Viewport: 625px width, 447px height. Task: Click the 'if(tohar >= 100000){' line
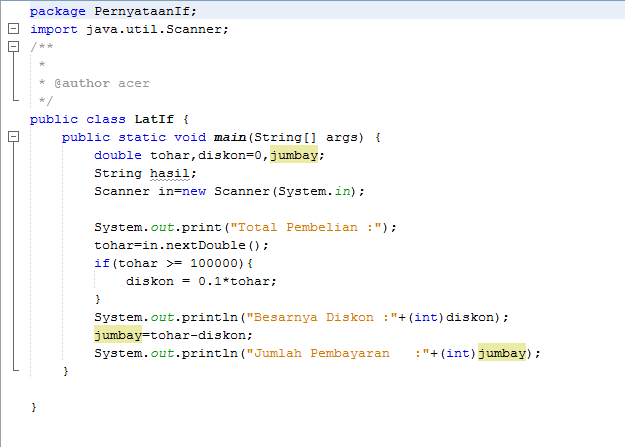(x=173, y=263)
